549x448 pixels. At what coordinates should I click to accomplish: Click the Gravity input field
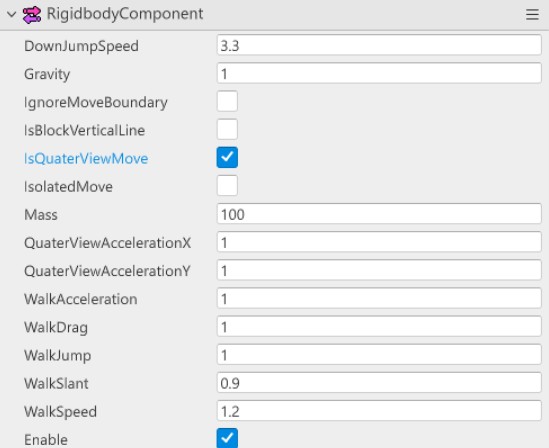(x=379, y=73)
